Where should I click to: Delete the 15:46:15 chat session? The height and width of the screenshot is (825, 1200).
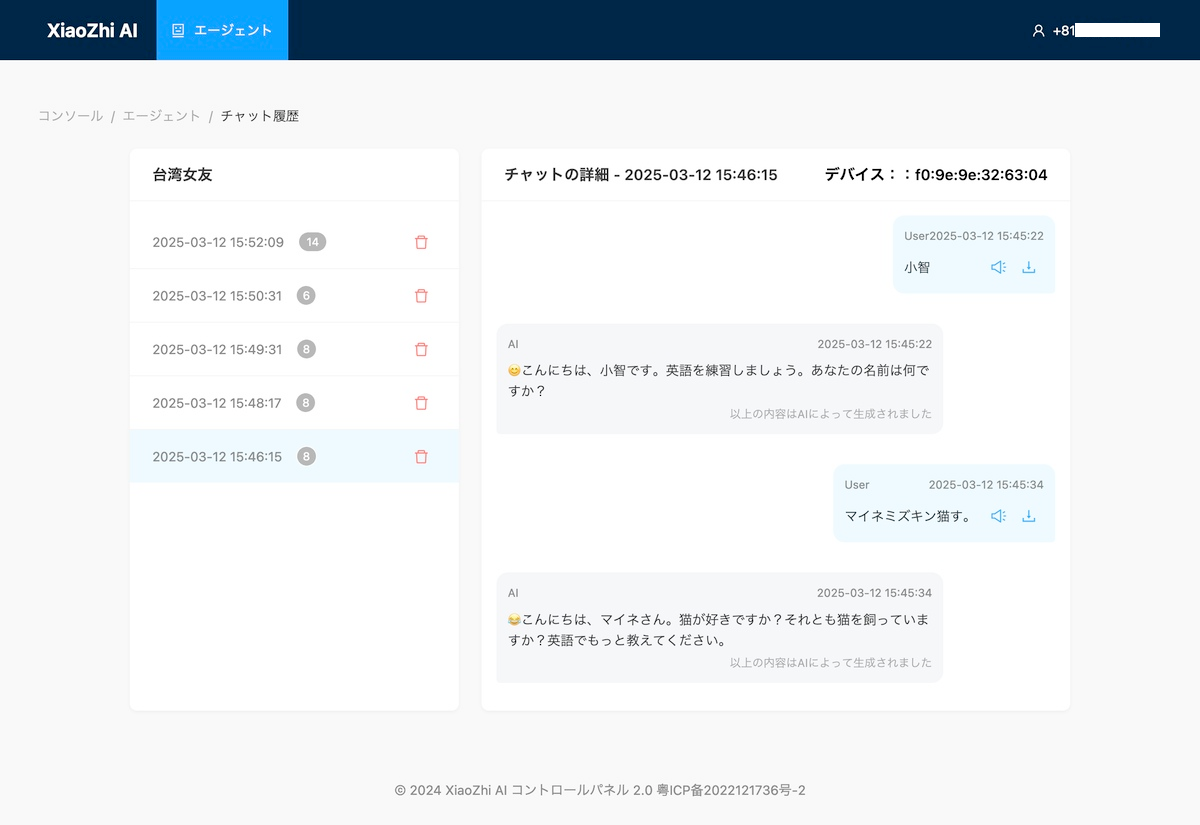pyautogui.click(x=421, y=457)
